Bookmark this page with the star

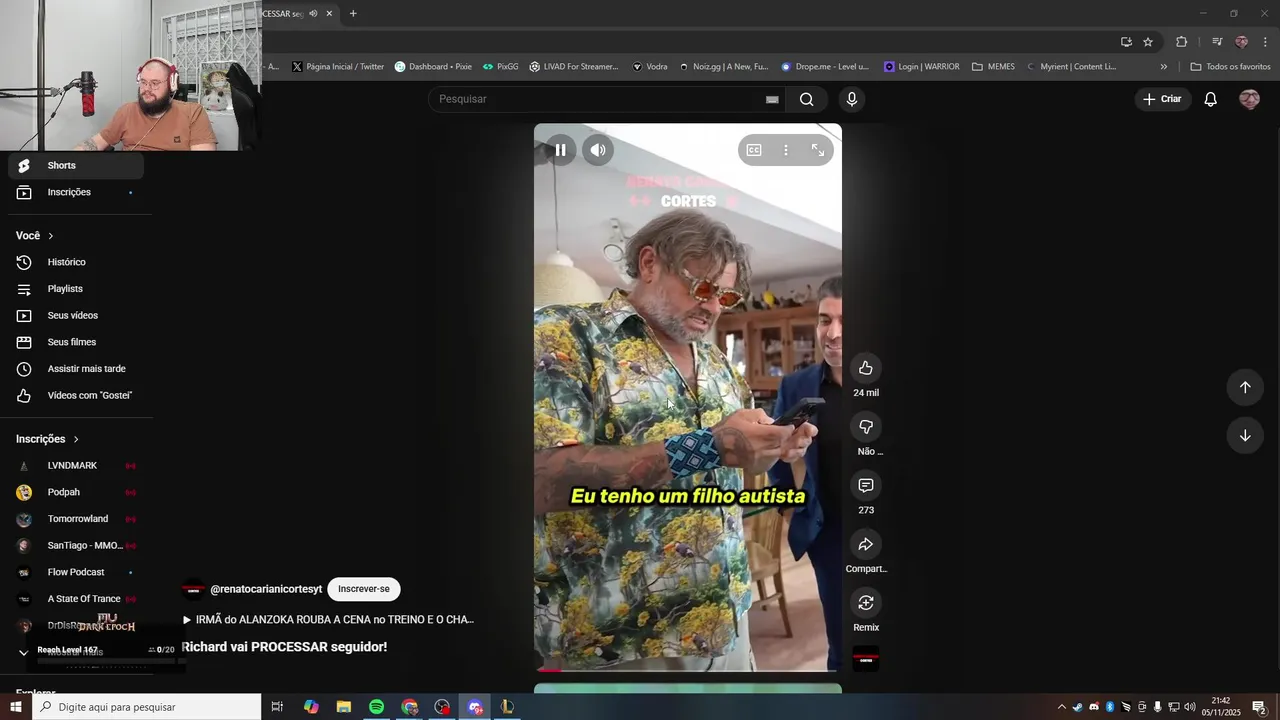pos(1148,42)
